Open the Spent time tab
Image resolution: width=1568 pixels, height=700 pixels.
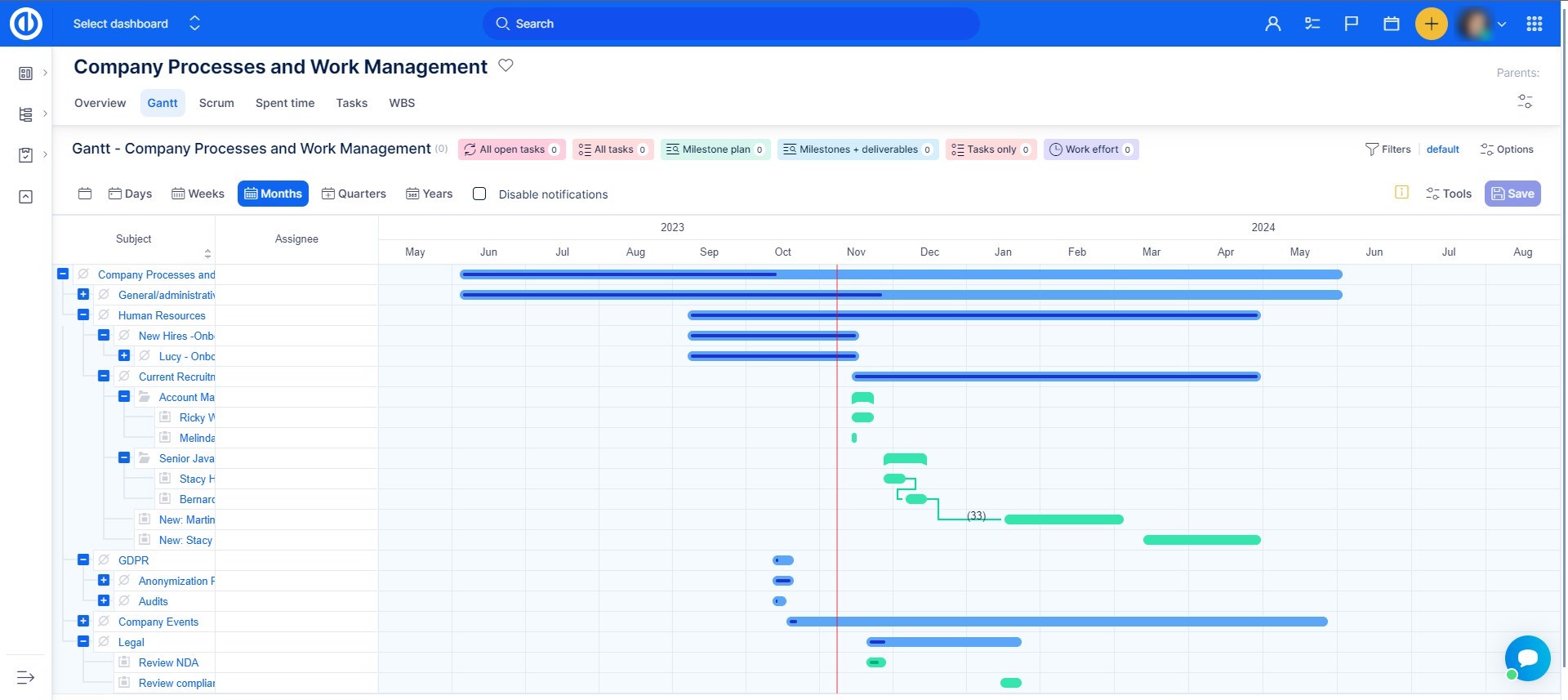(284, 103)
